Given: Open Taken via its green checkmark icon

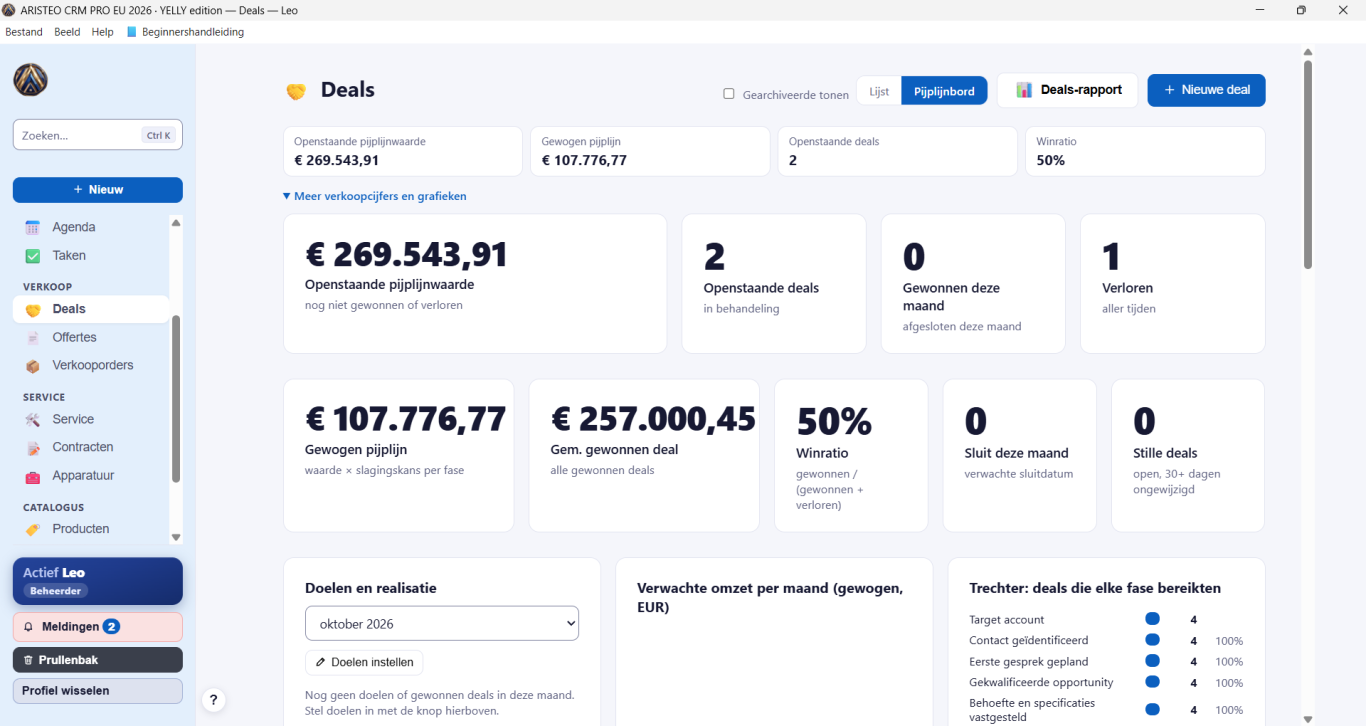Looking at the screenshot, I should (x=33, y=255).
